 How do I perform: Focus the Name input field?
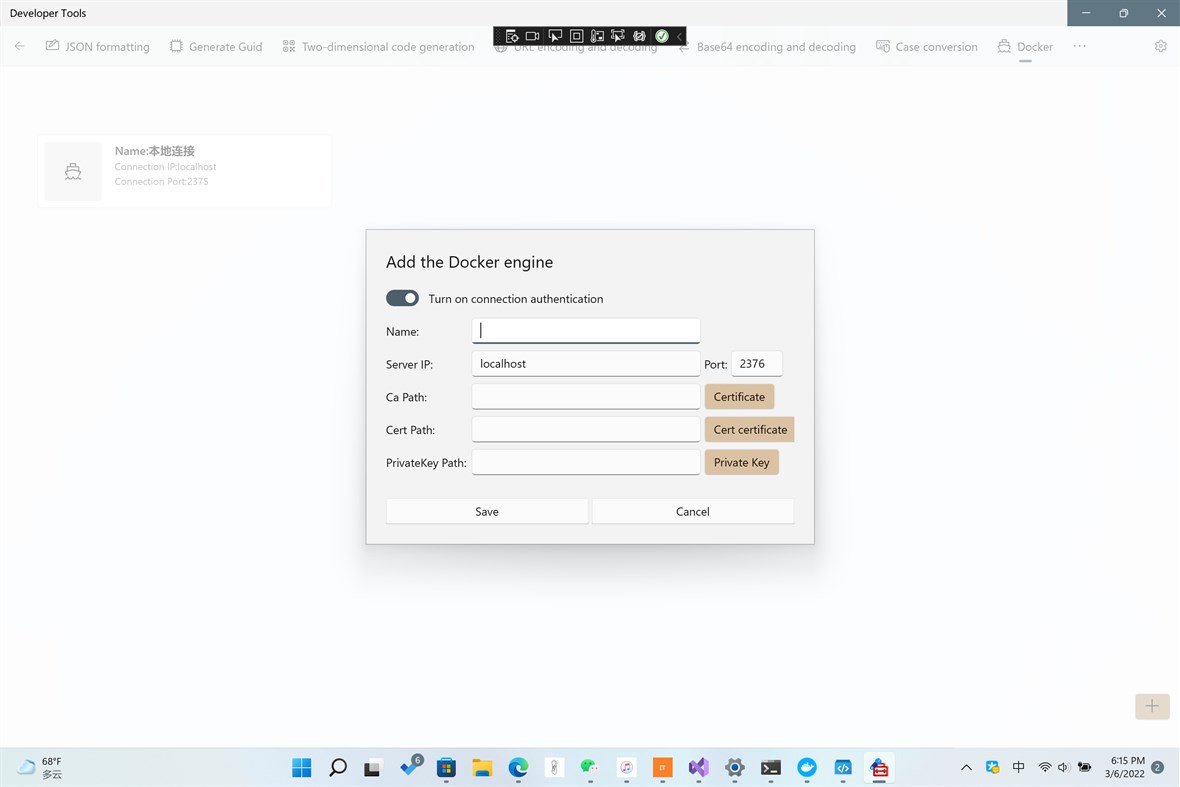click(585, 331)
